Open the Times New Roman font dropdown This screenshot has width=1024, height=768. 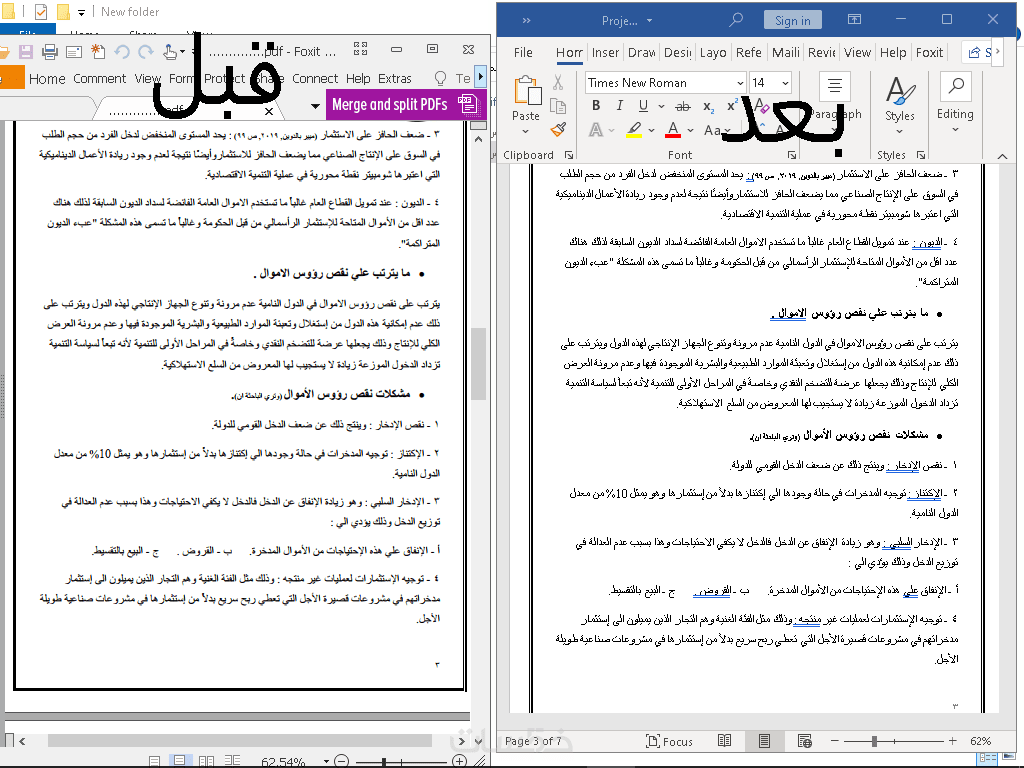pos(740,83)
